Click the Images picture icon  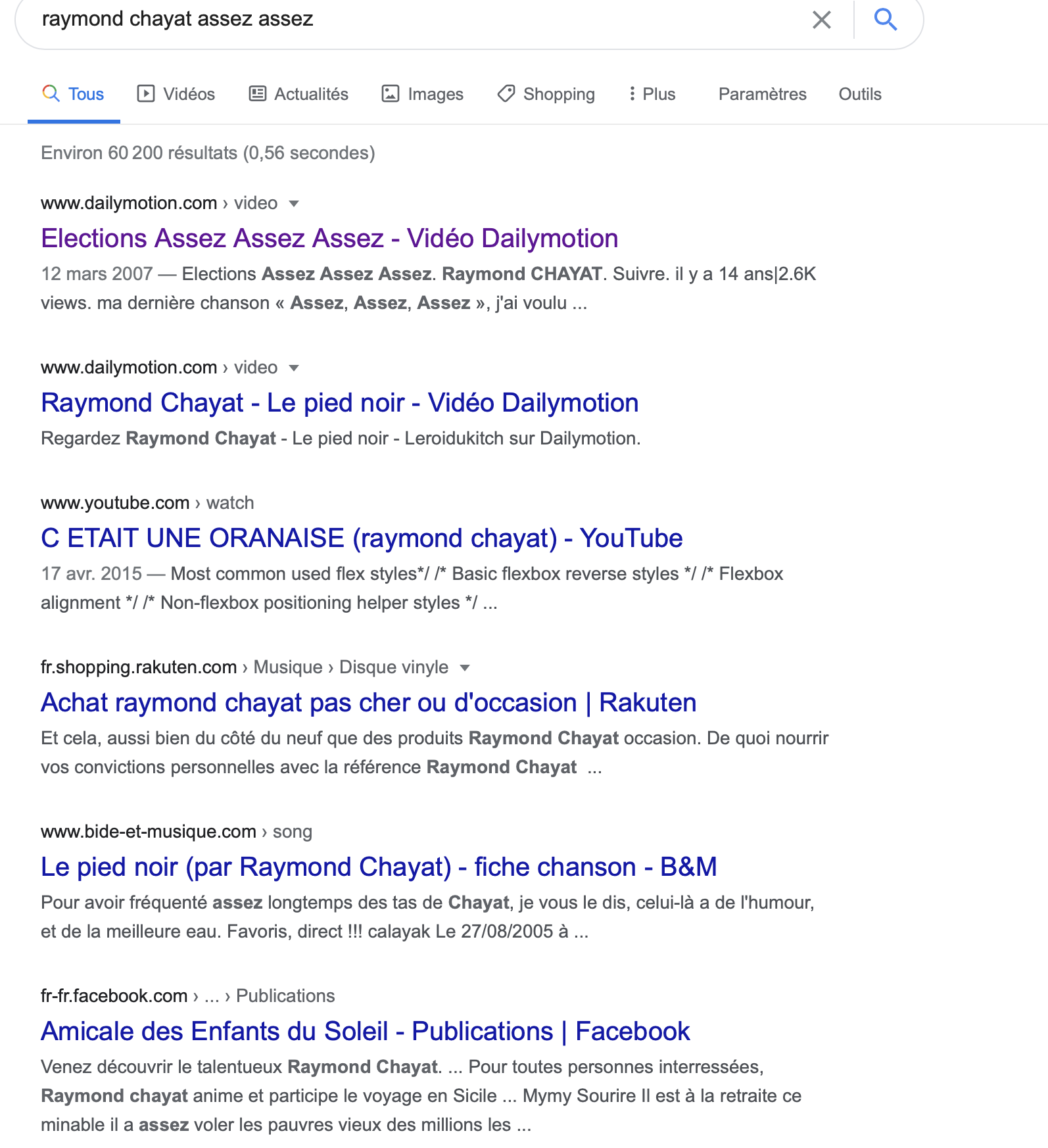pos(391,94)
